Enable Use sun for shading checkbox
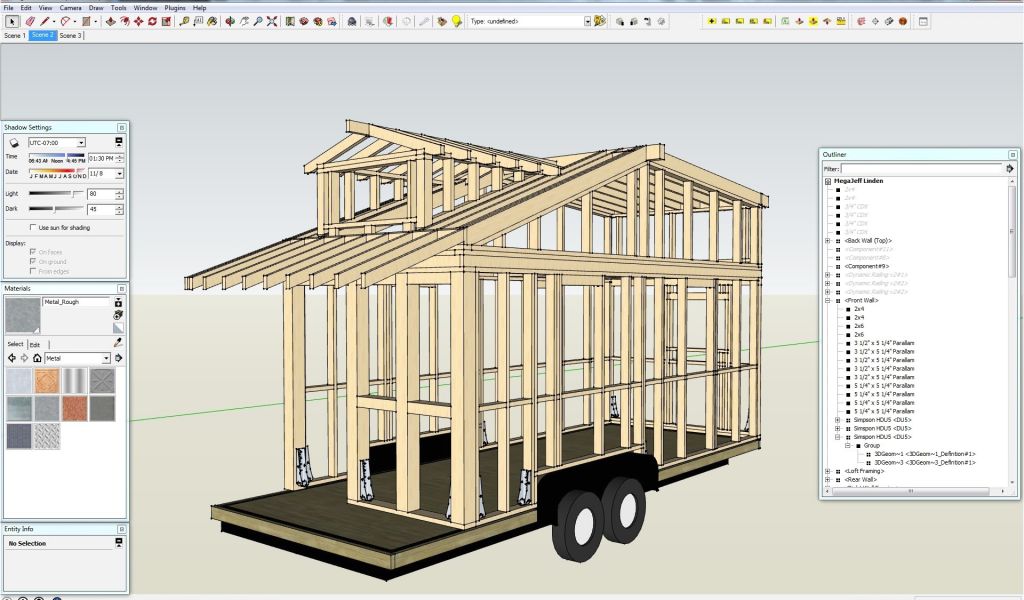 point(34,228)
